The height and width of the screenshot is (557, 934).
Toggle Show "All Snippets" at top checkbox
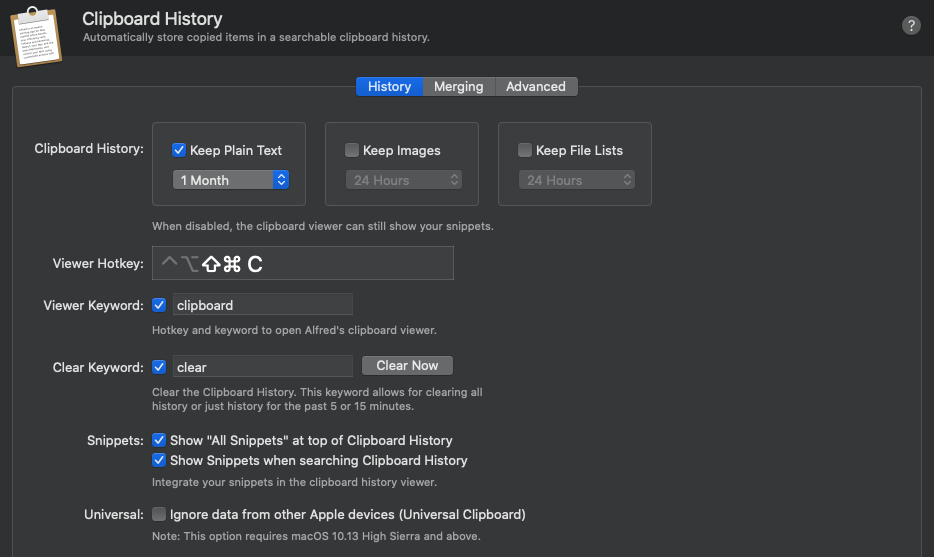159,440
